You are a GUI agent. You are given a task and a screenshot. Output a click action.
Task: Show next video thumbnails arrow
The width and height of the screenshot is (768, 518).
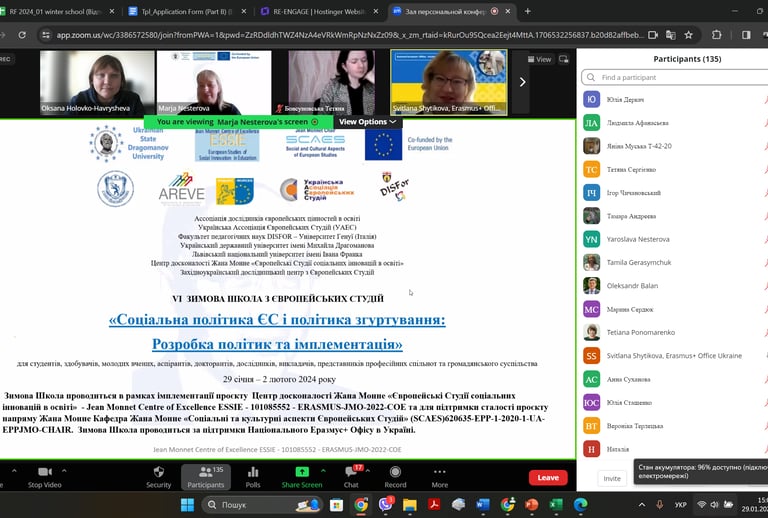(522, 82)
